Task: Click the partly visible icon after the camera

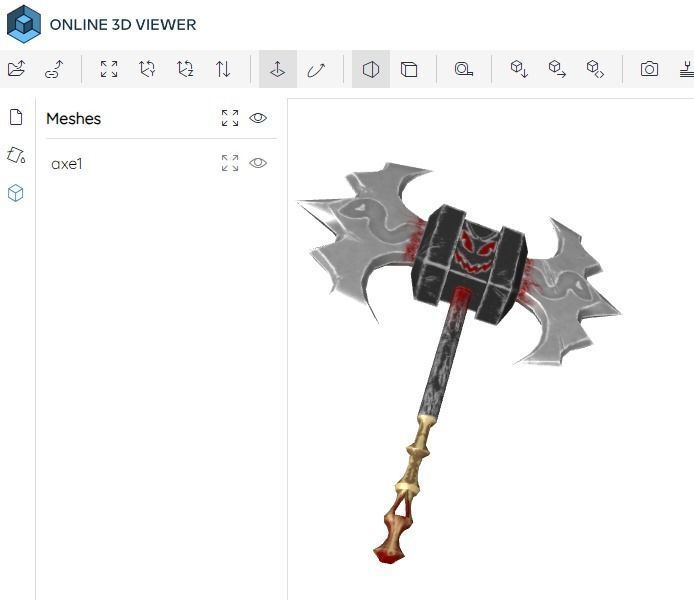Action: coord(686,69)
